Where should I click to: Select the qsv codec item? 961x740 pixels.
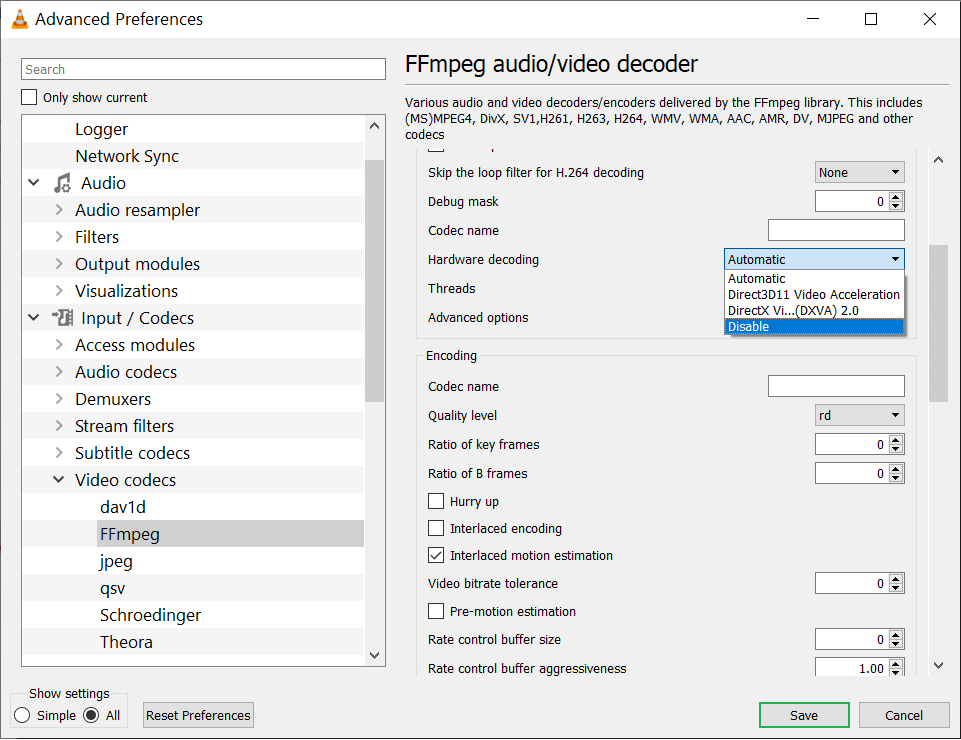[x=112, y=588]
